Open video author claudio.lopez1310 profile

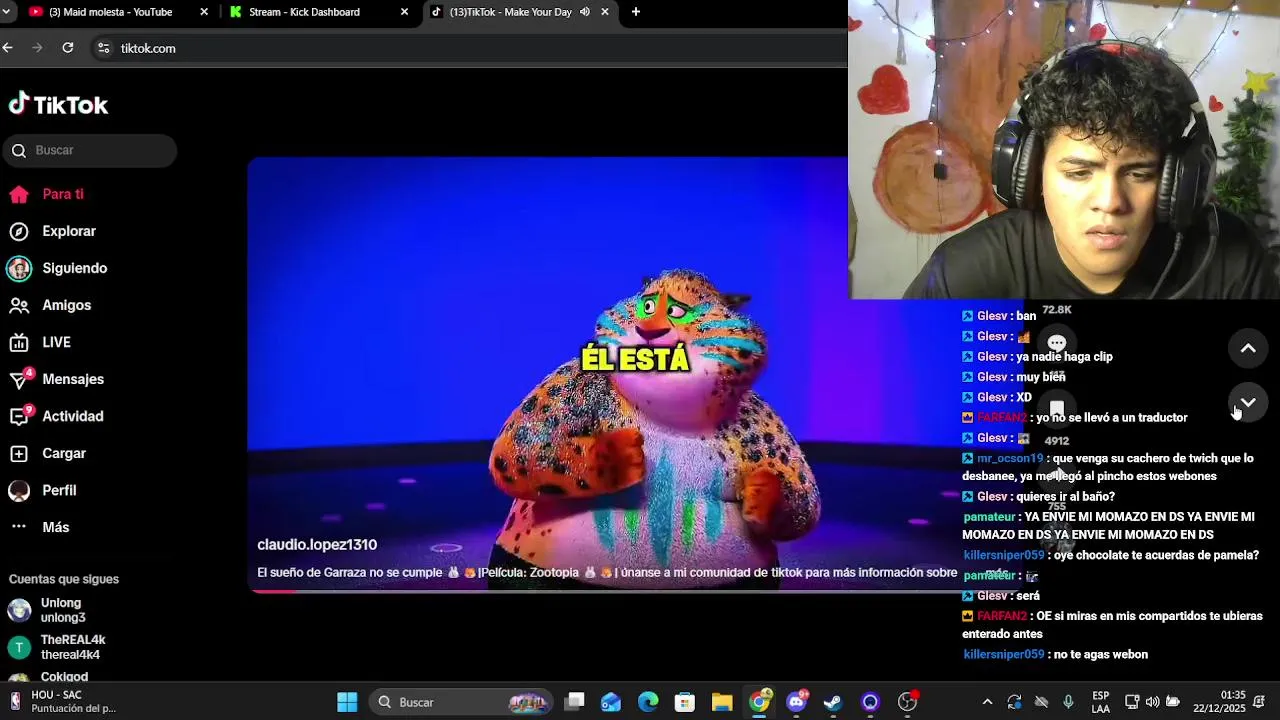point(317,544)
